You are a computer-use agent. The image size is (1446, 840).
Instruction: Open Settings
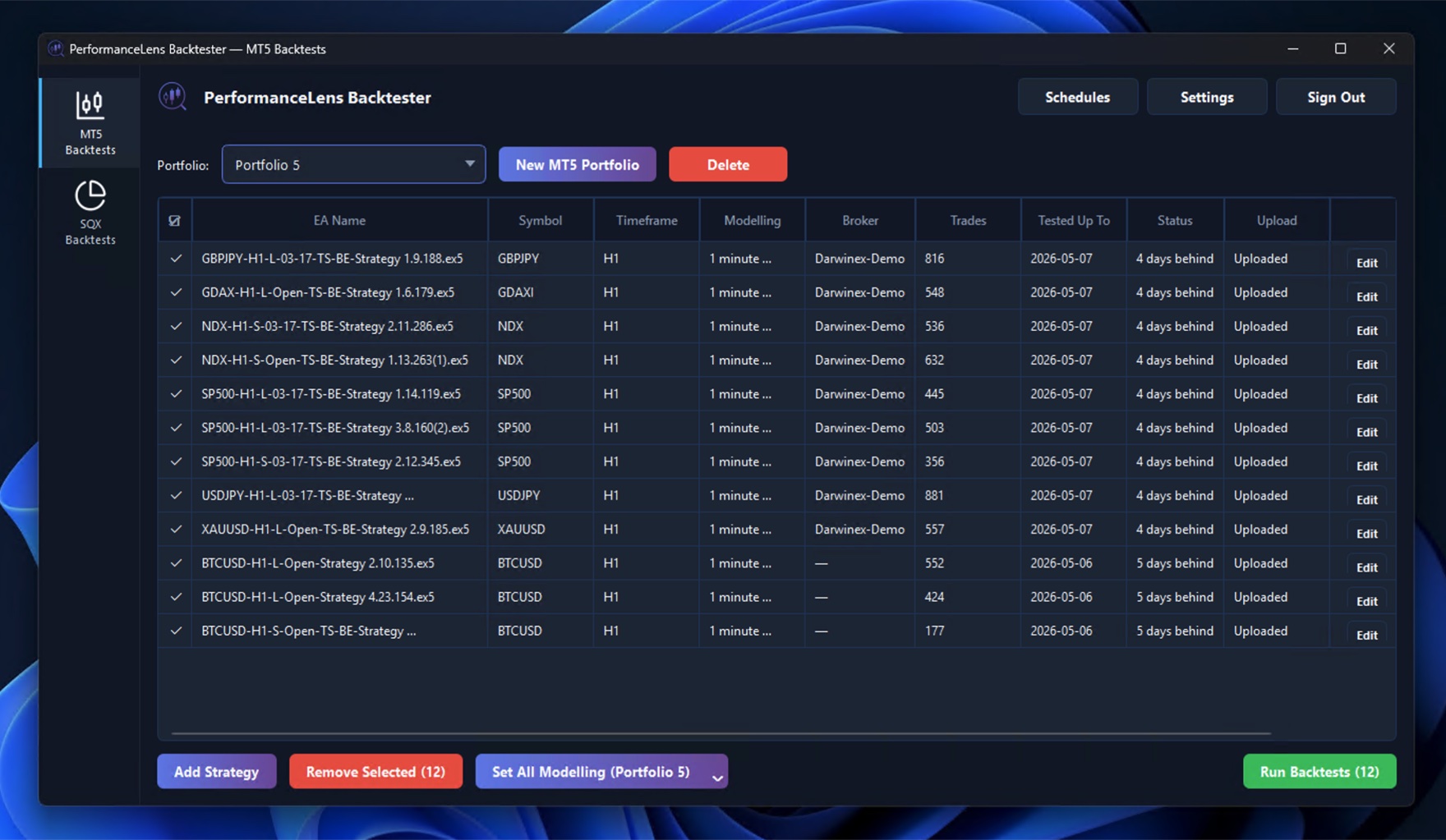pos(1206,97)
